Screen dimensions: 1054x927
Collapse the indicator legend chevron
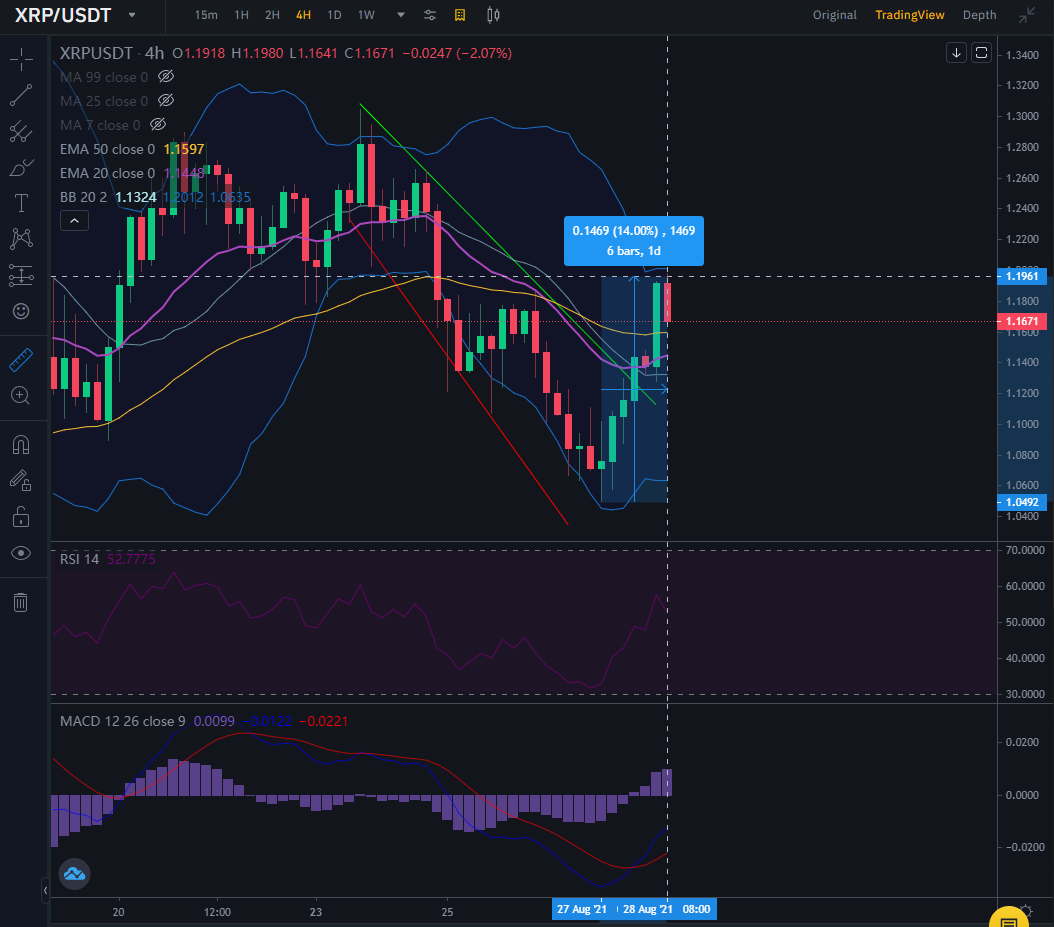tap(75, 220)
